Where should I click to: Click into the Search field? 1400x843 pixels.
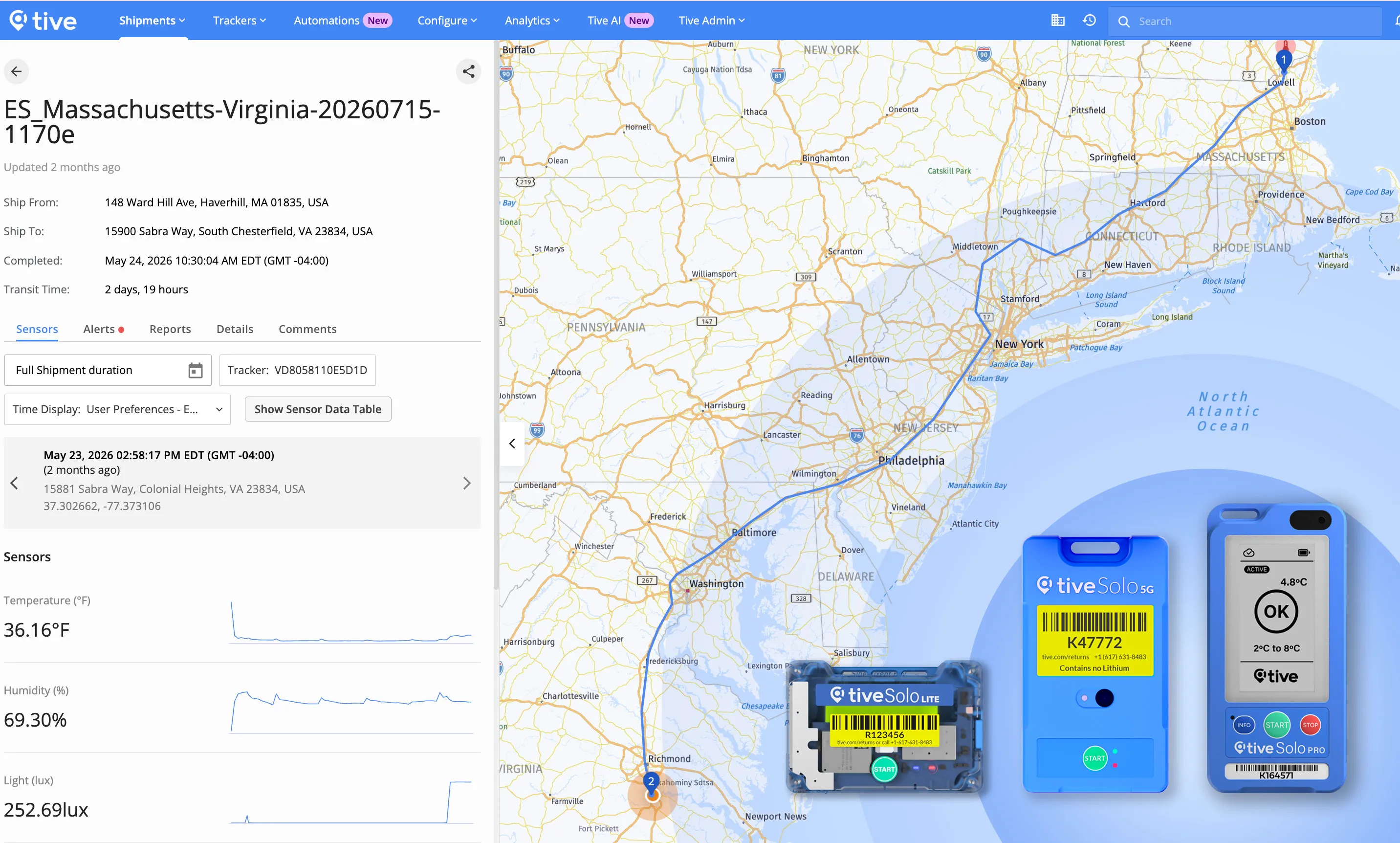coord(1245,22)
